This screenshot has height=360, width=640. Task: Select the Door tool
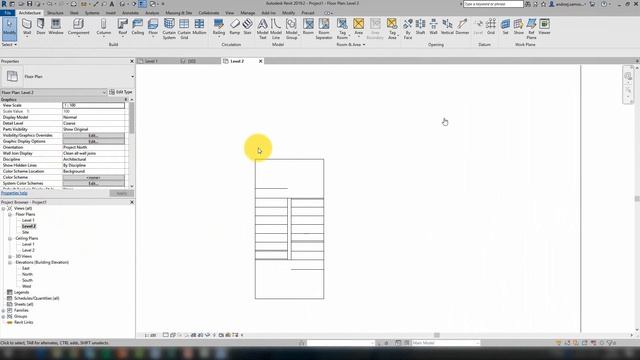tap(41, 27)
